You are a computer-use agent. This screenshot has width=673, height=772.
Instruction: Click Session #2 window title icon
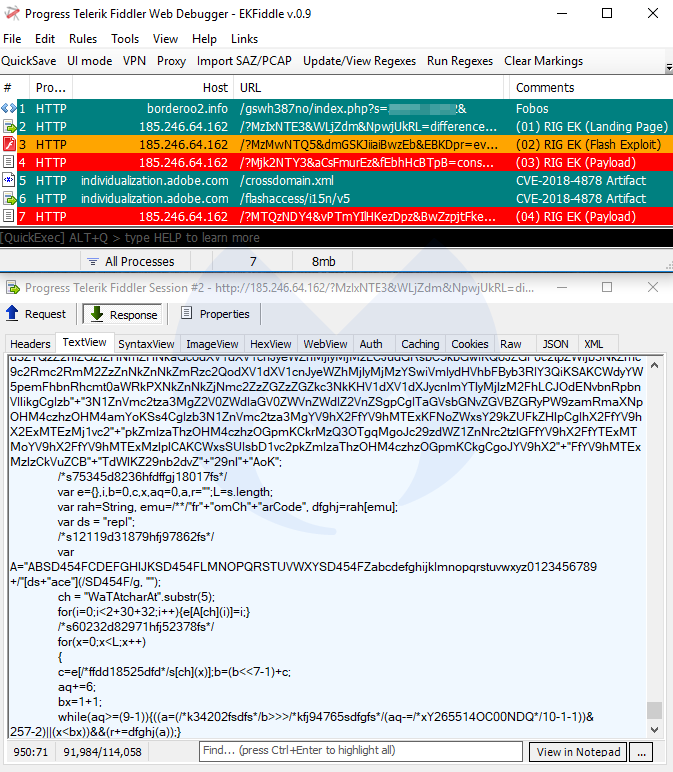(x=13, y=288)
